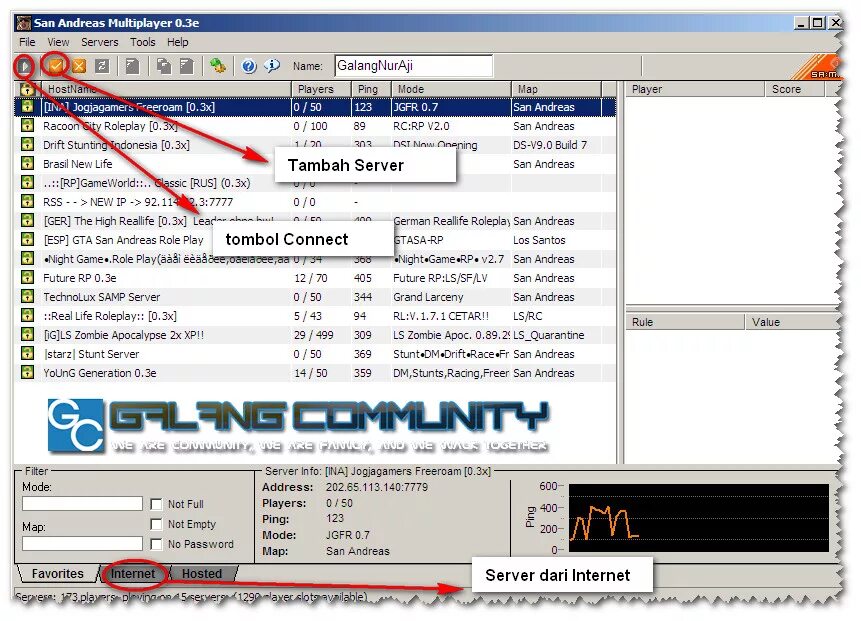This screenshot has height=621, width=861.
Task: Click lock icon of LS Zombie Apocalypse row
Action: (x=27, y=334)
